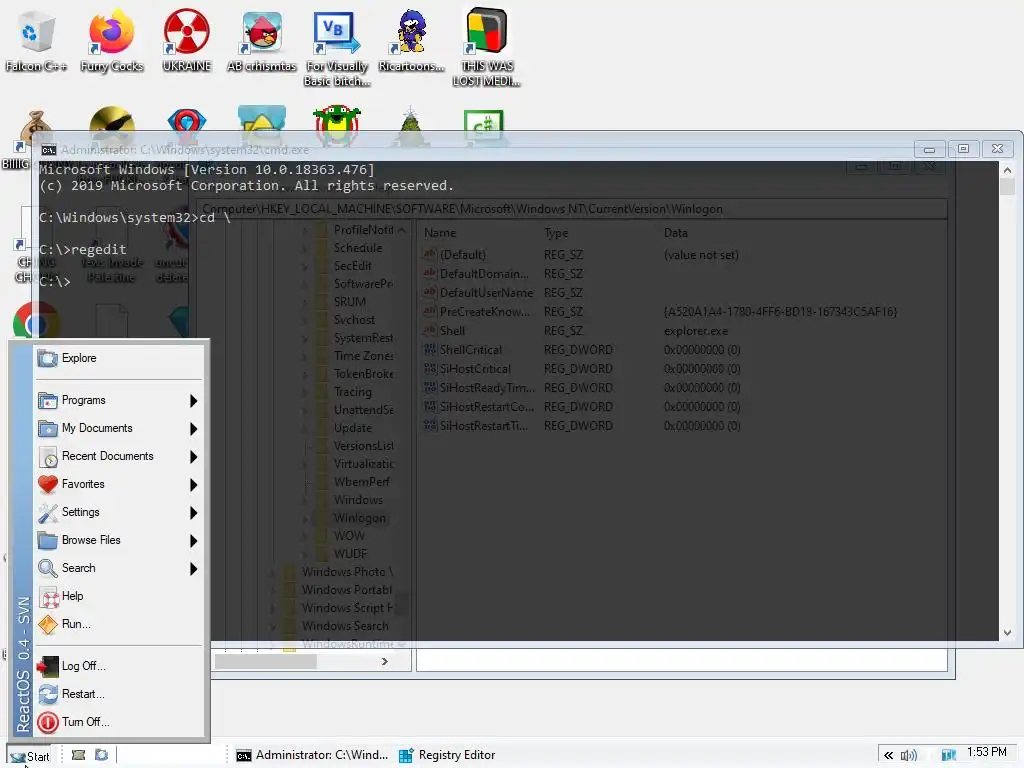Click the Start button on taskbar
Image resolution: width=1024 pixels, height=768 pixels.
[30, 756]
